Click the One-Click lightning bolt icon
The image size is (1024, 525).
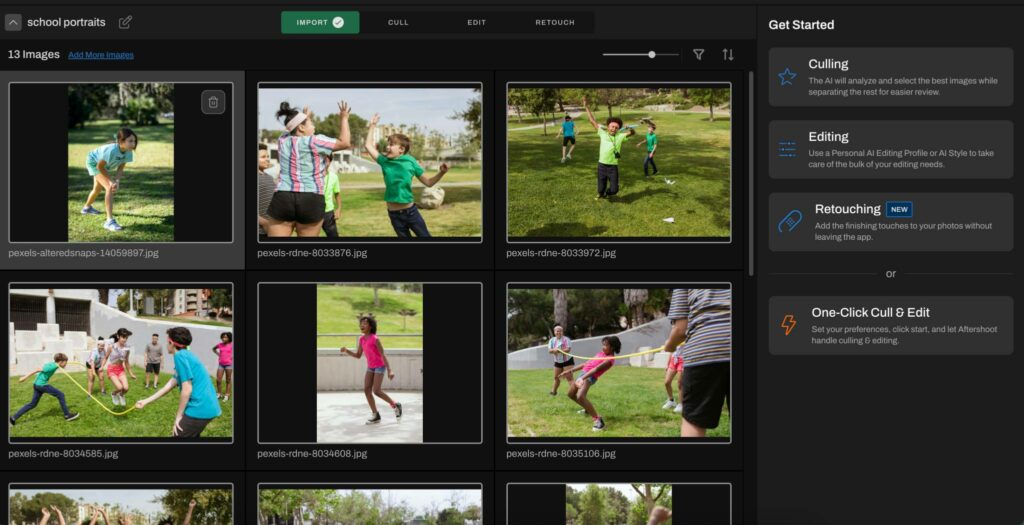pos(788,325)
